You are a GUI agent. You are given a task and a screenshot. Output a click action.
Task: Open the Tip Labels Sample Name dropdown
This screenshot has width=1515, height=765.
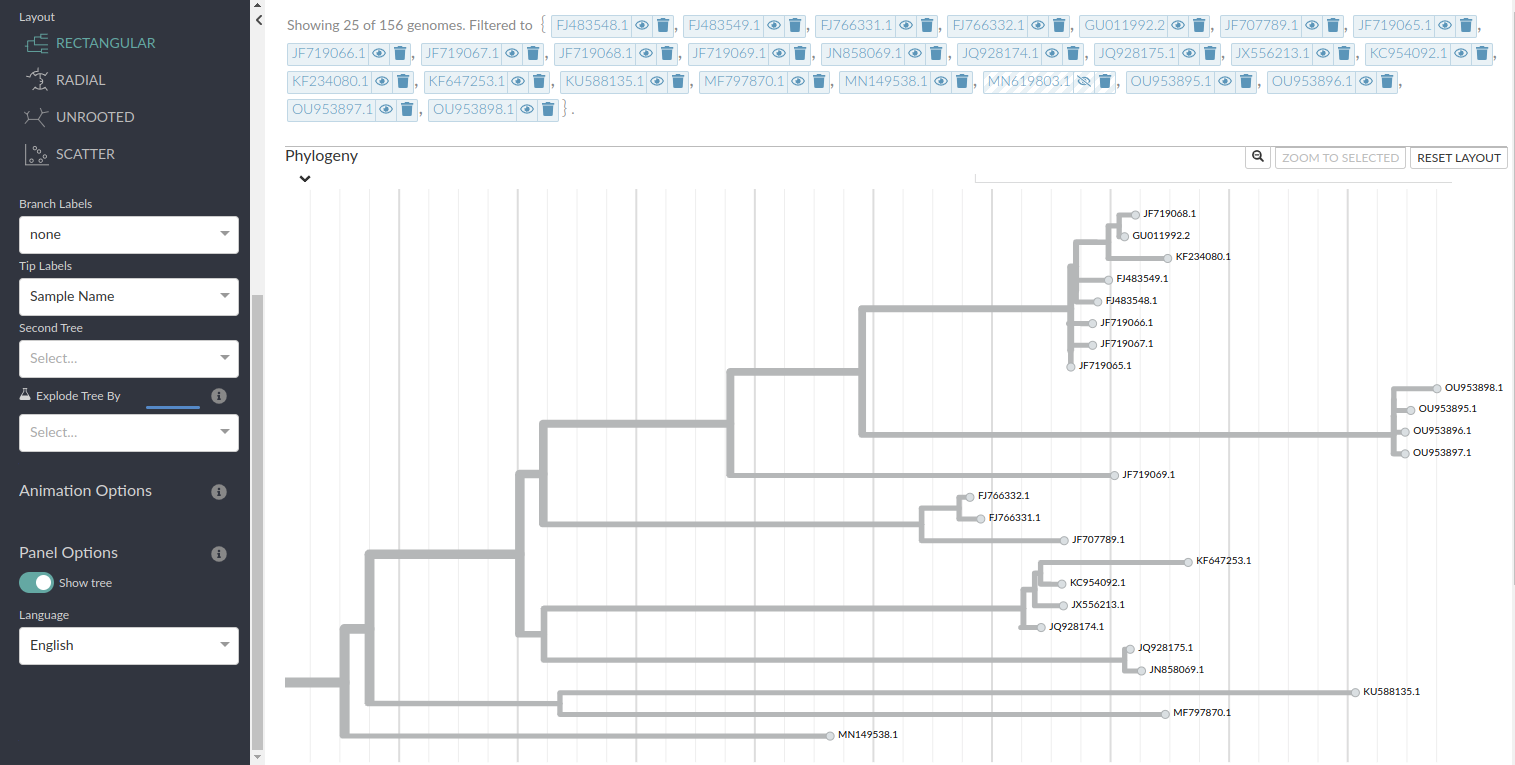(x=129, y=297)
